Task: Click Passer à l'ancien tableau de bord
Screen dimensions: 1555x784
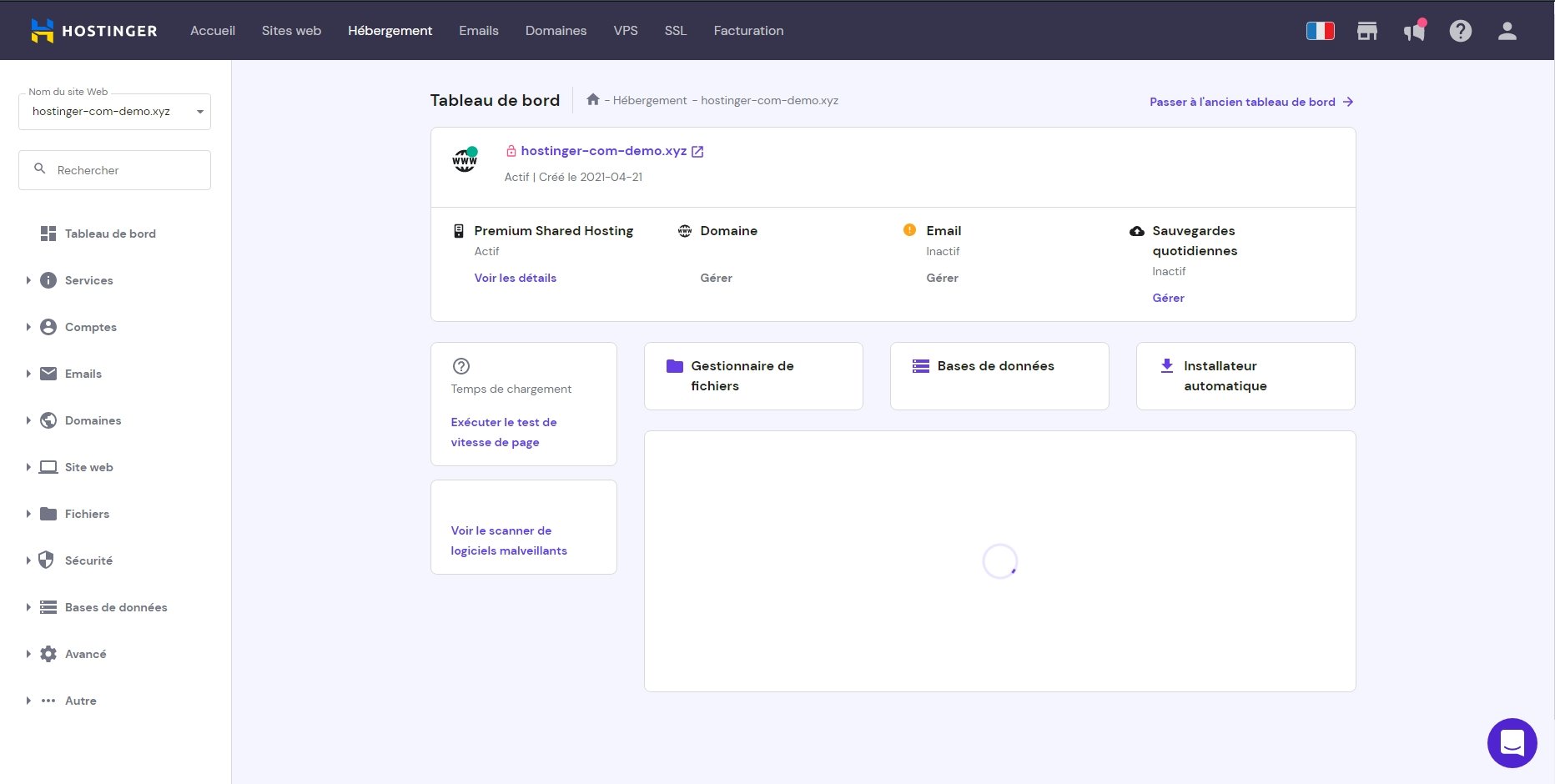Action: 1251,102
